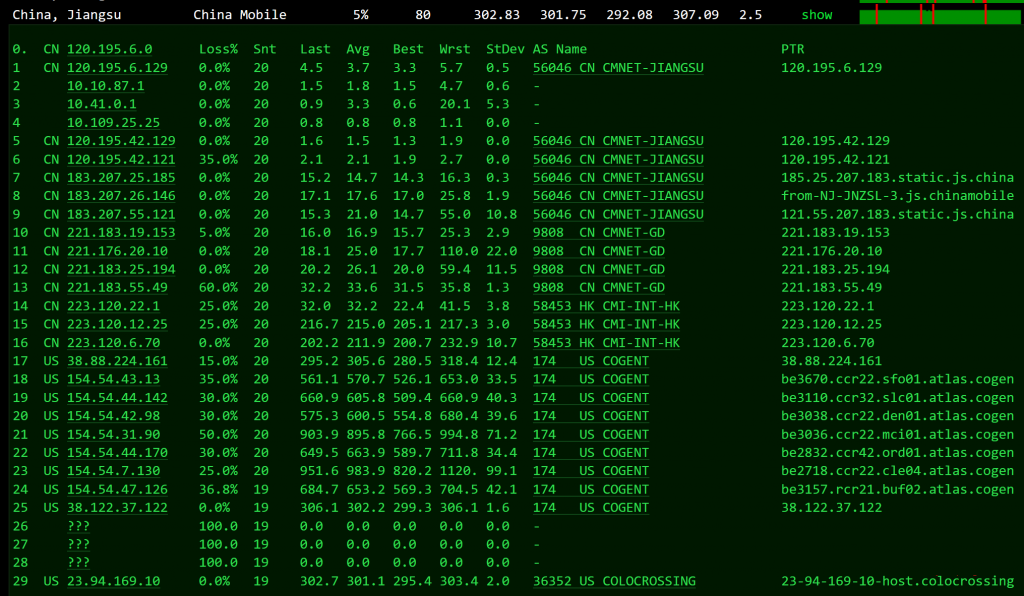The height and width of the screenshot is (596, 1024).
Task: Open hop 13 IP 221.183.55.49
Action: (x=118, y=287)
